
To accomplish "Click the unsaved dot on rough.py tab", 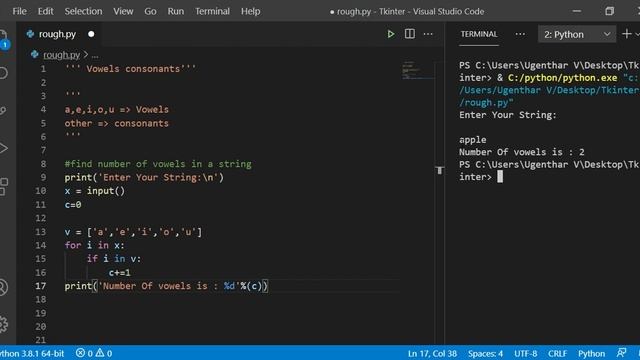I will [x=91, y=34].
